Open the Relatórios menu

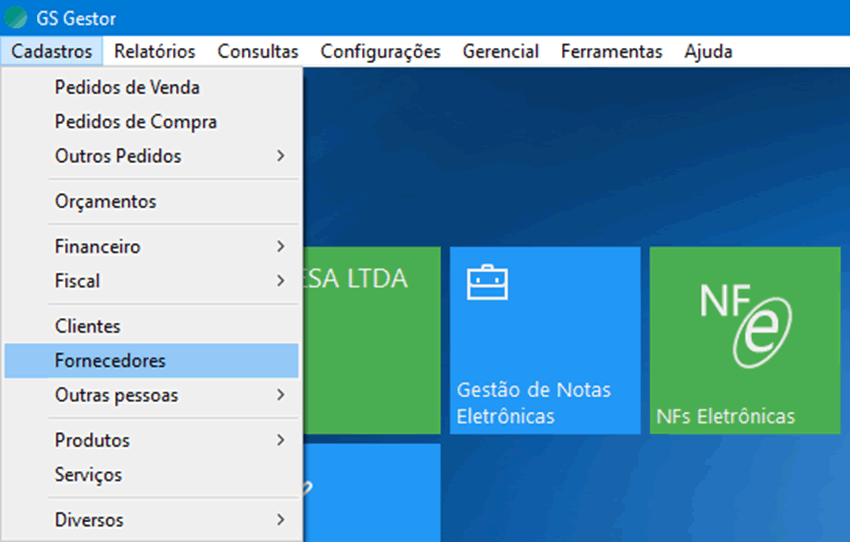click(x=154, y=51)
